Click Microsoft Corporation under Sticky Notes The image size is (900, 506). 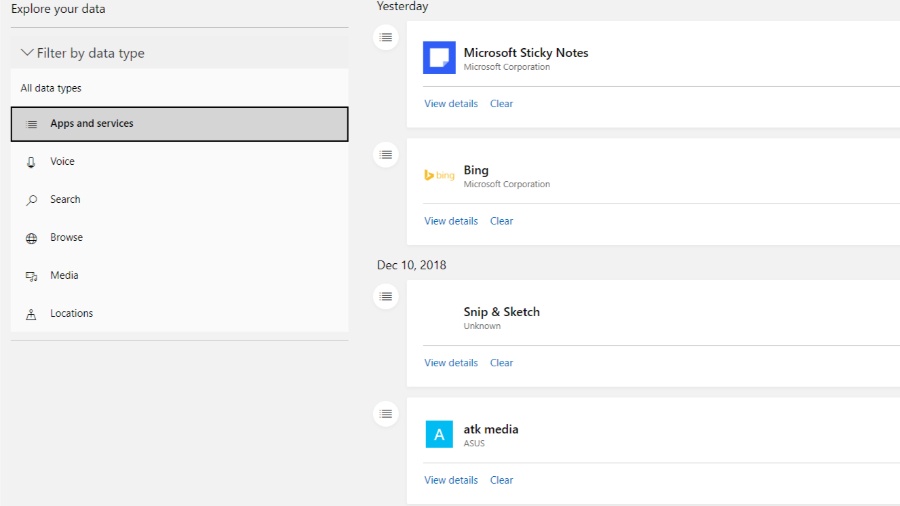tap(507, 67)
